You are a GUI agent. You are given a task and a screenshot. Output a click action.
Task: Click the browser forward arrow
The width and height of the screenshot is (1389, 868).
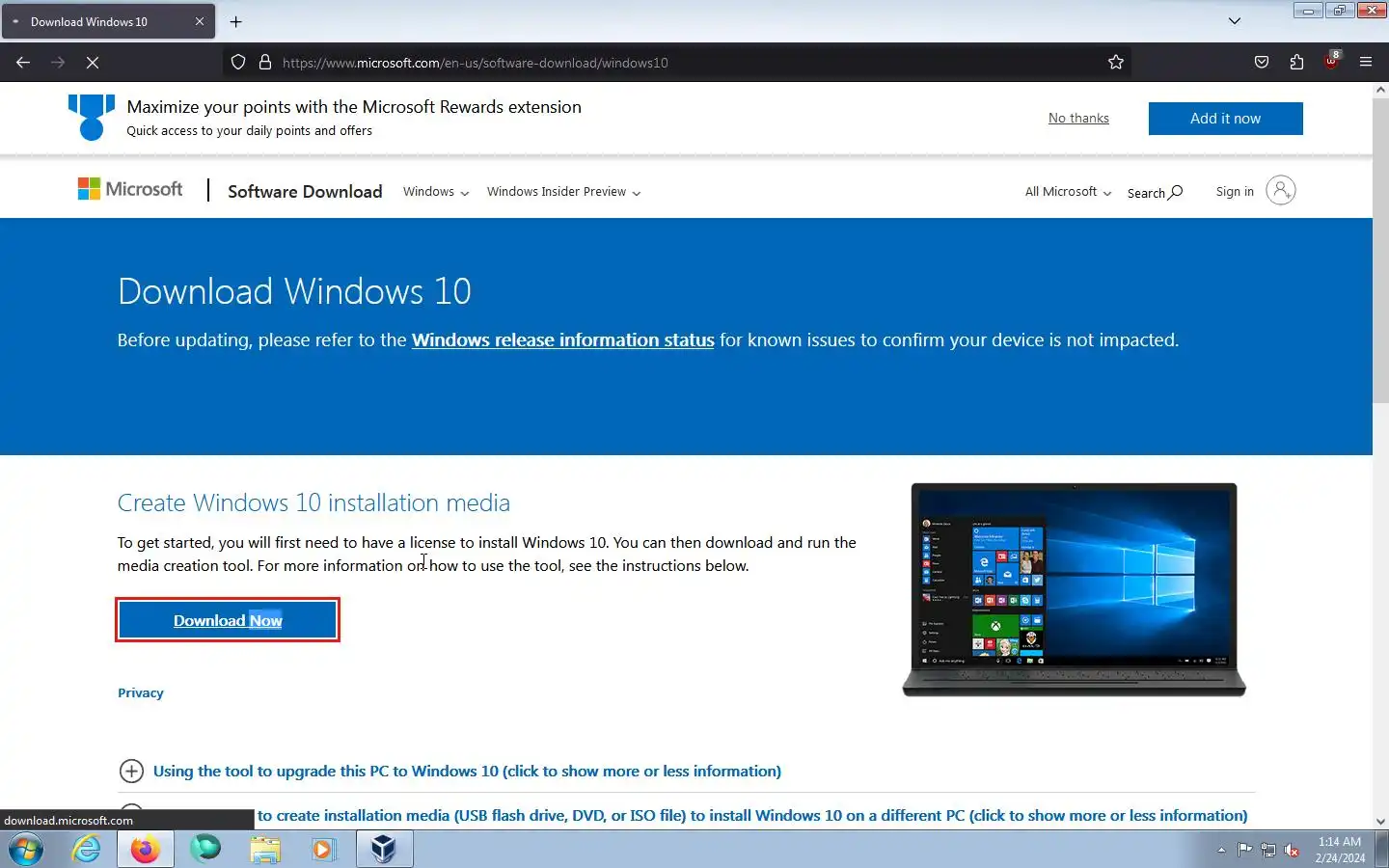58,62
